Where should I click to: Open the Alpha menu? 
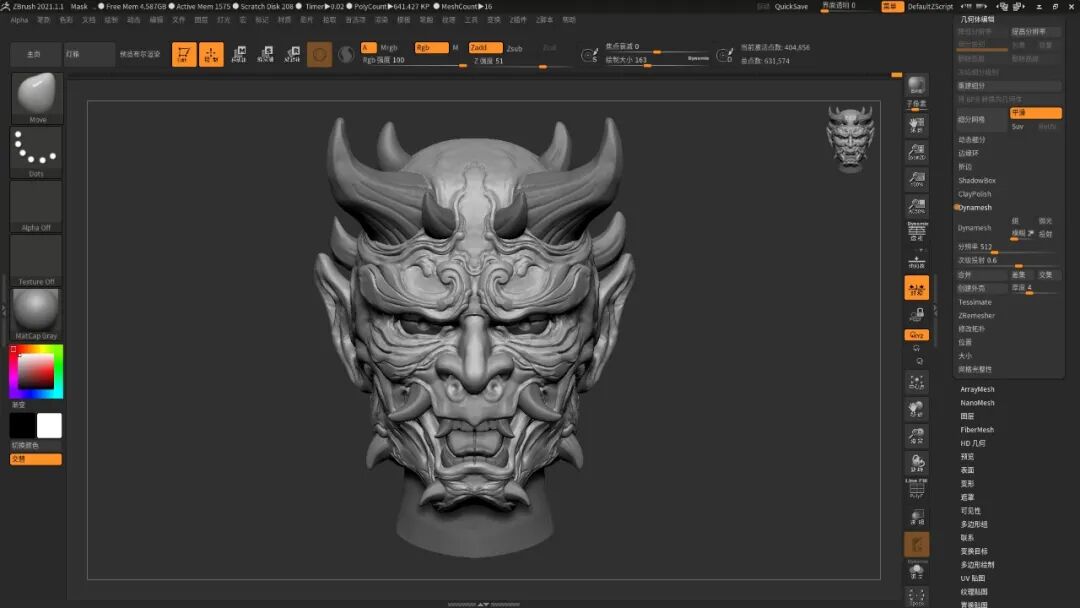pyautogui.click(x=19, y=19)
